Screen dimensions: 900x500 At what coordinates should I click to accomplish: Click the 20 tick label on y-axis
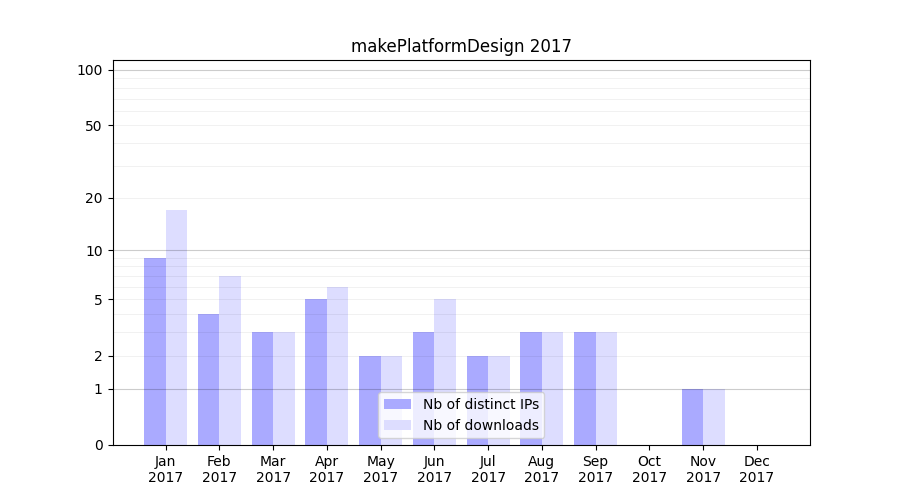coord(94,198)
